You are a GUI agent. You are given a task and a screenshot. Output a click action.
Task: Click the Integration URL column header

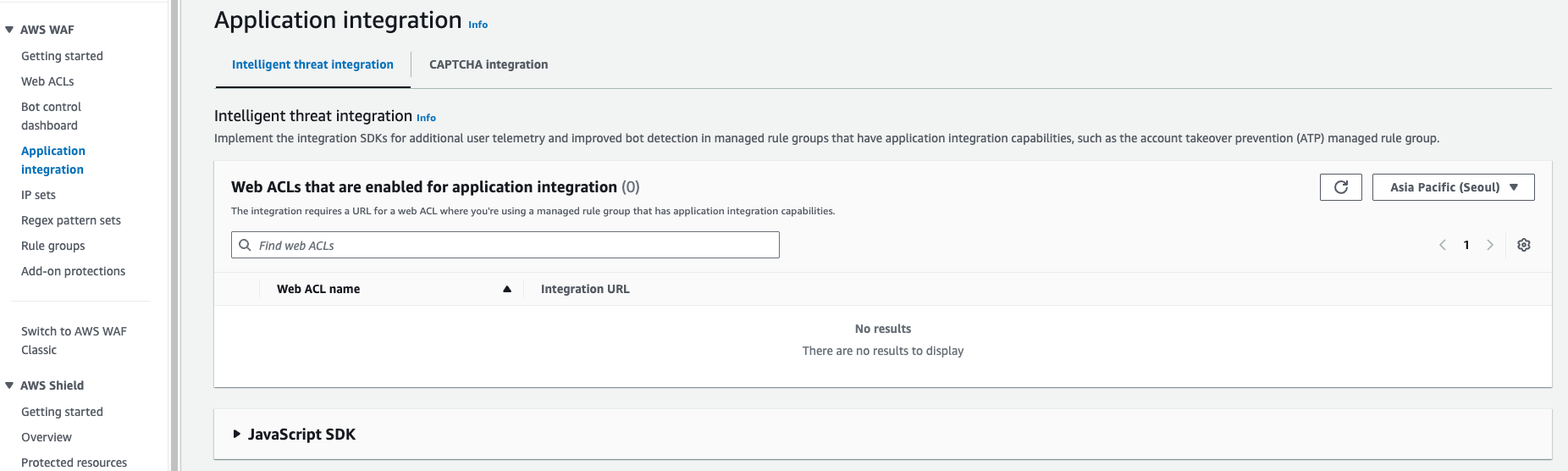point(585,289)
